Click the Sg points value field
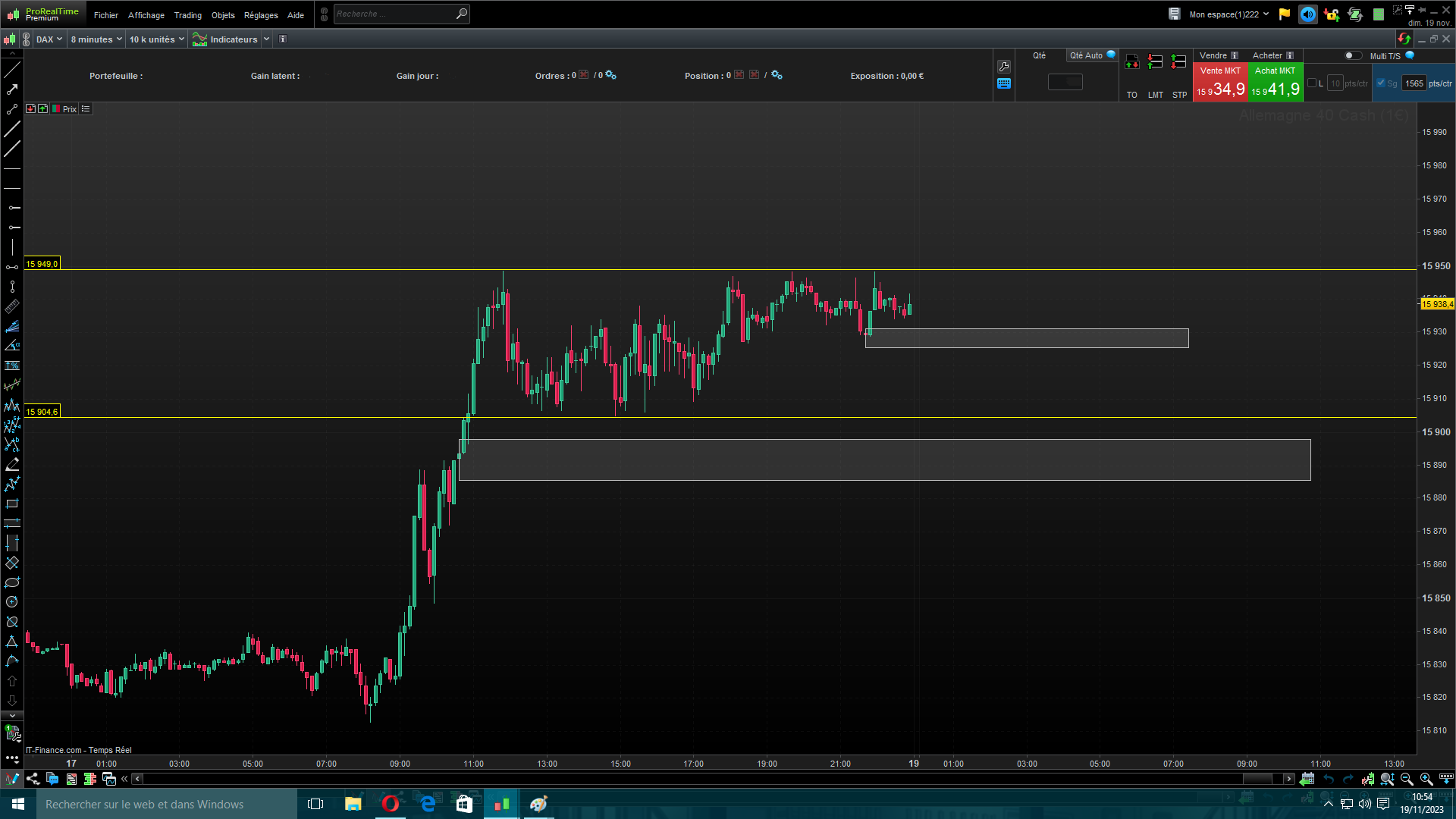 click(x=1414, y=83)
